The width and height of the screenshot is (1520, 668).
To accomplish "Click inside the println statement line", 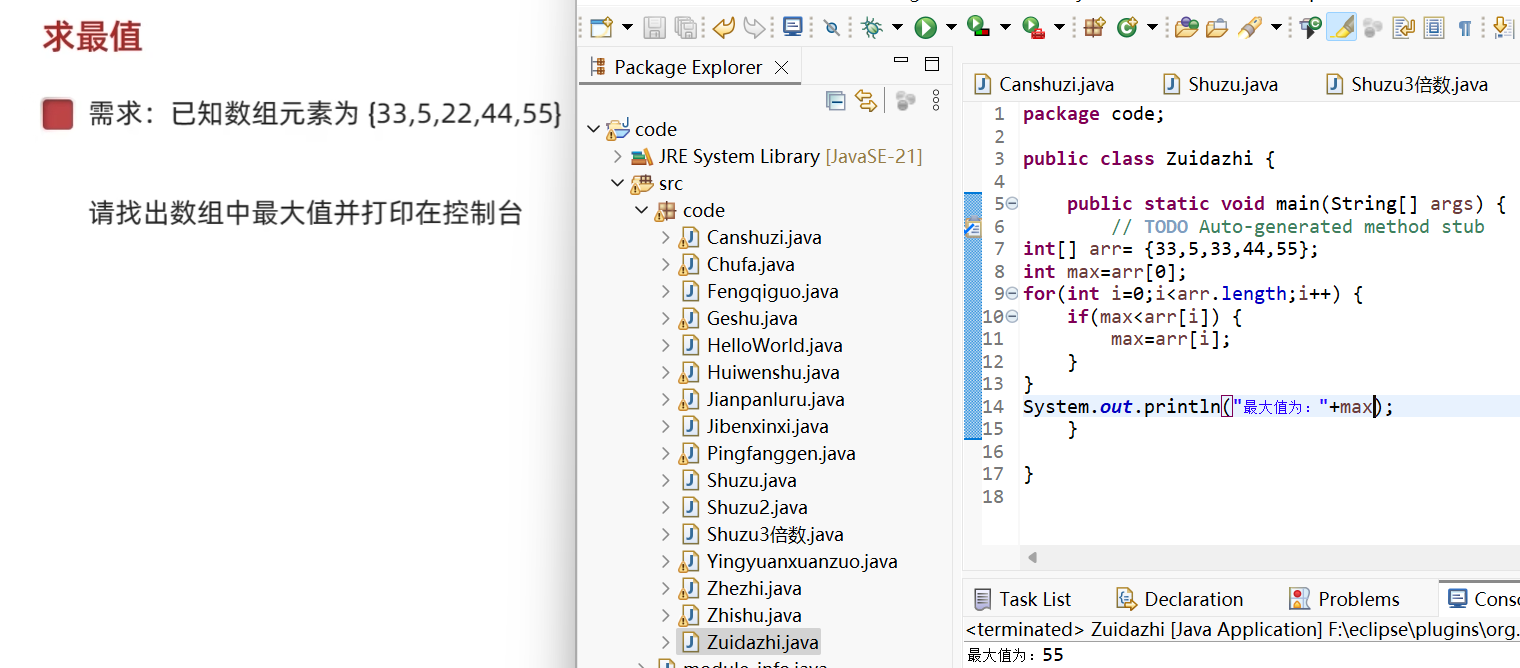I will pyautogui.click(x=1208, y=406).
